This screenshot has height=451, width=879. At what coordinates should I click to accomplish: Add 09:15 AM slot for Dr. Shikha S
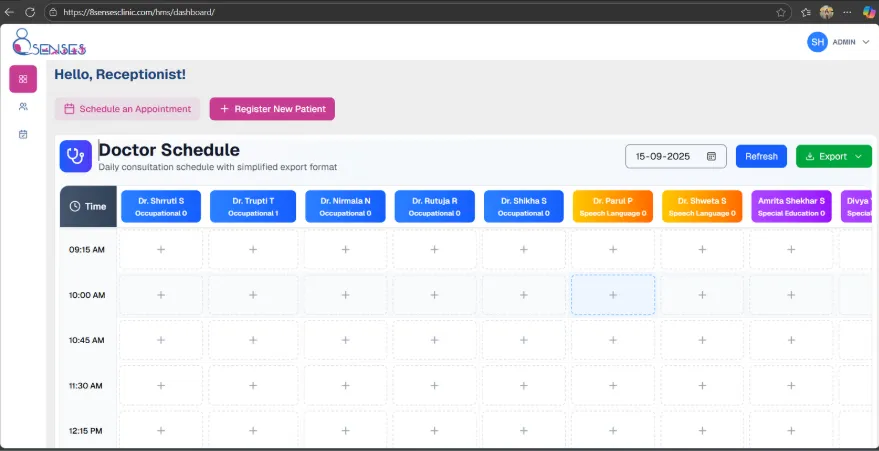tap(524, 249)
